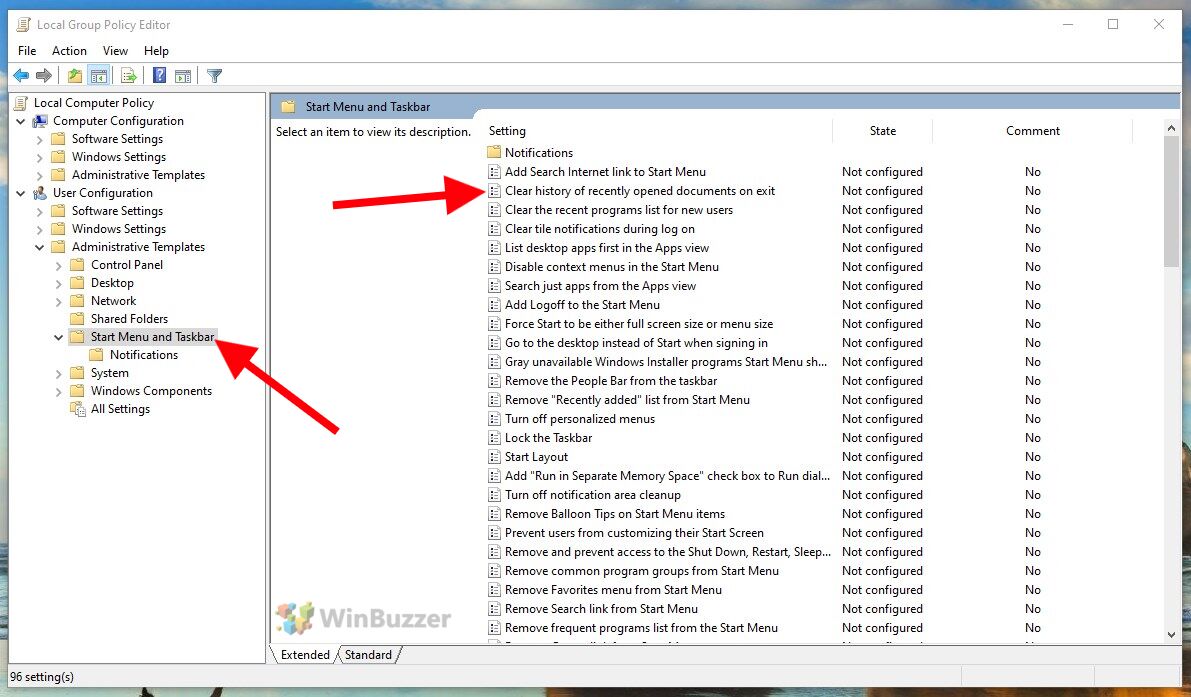
Task: Collapse the Start Menu and Taskbar node
Action: (58, 337)
